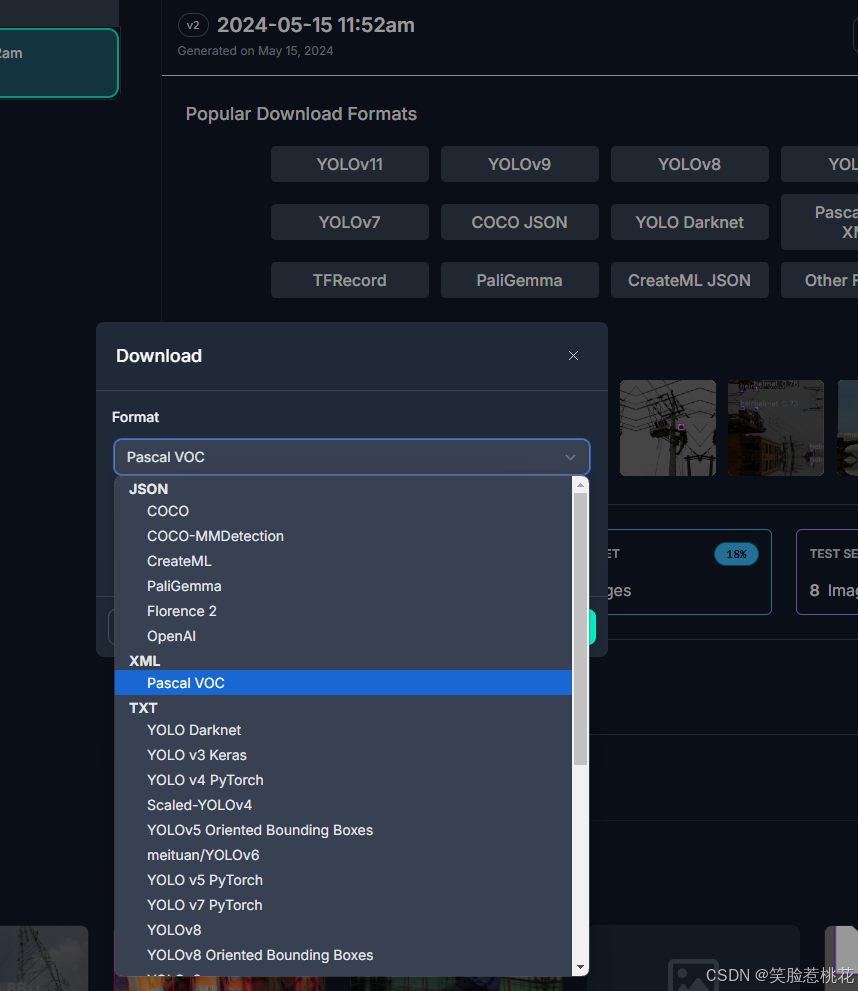
Task: Click the v2 version badge
Action: point(193,25)
